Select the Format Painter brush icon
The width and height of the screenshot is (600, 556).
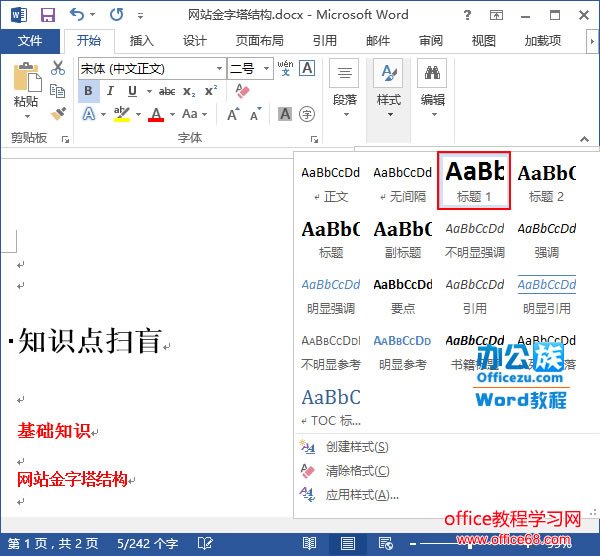(58, 113)
